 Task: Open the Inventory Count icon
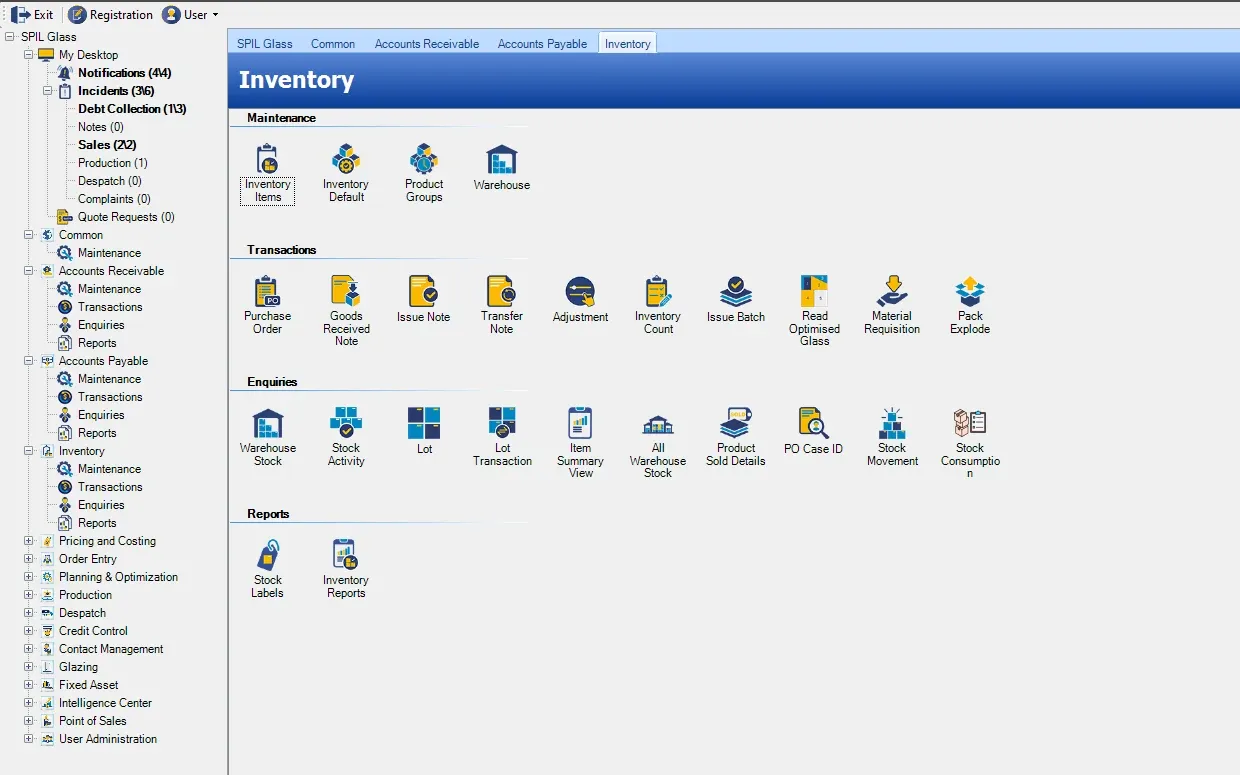point(658,304)
